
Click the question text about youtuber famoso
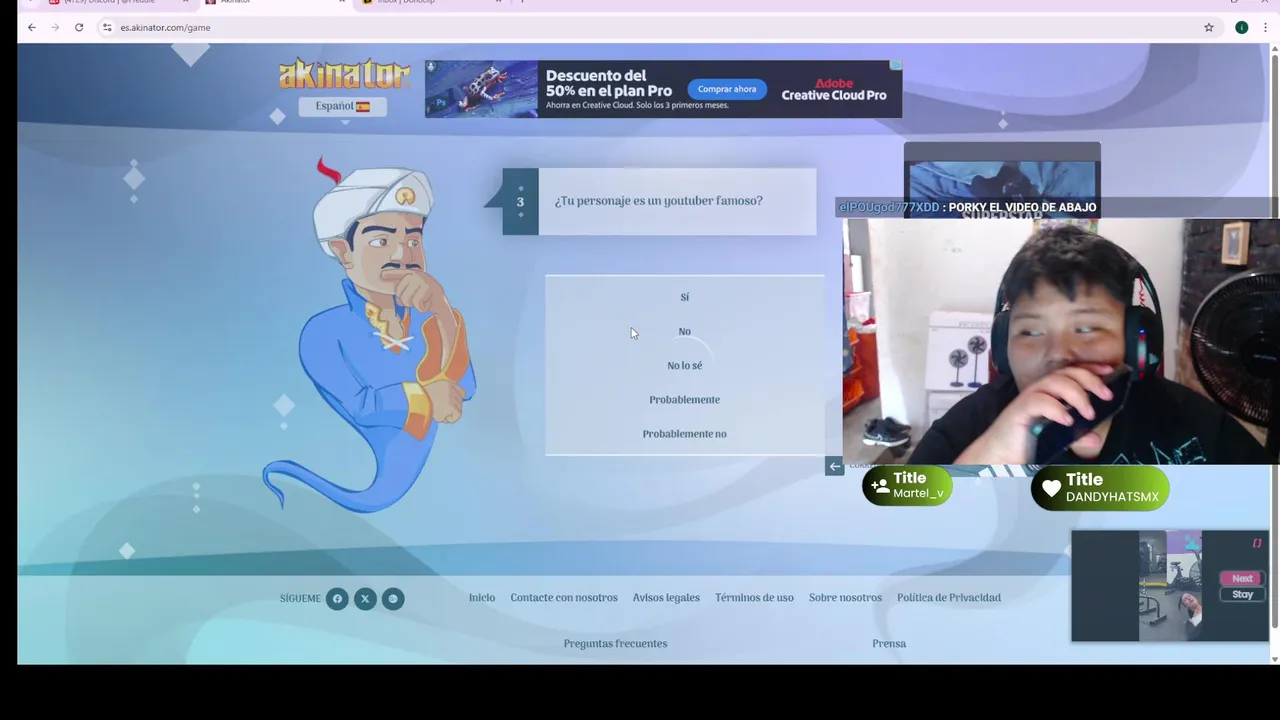click(659, 201)
